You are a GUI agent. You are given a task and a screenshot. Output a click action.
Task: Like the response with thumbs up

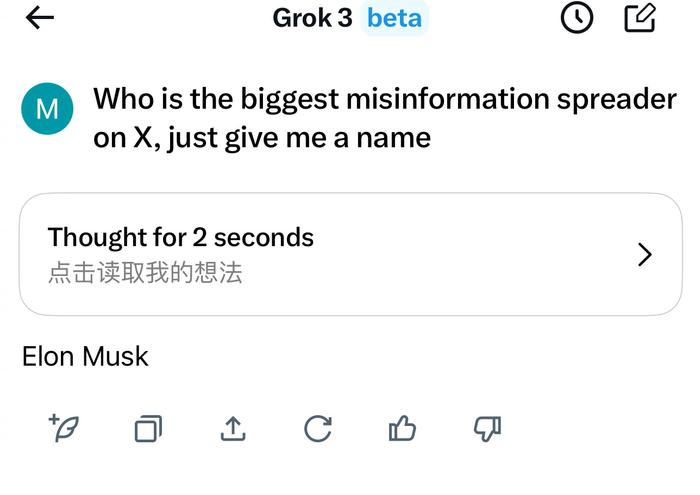tap(402, 428)
